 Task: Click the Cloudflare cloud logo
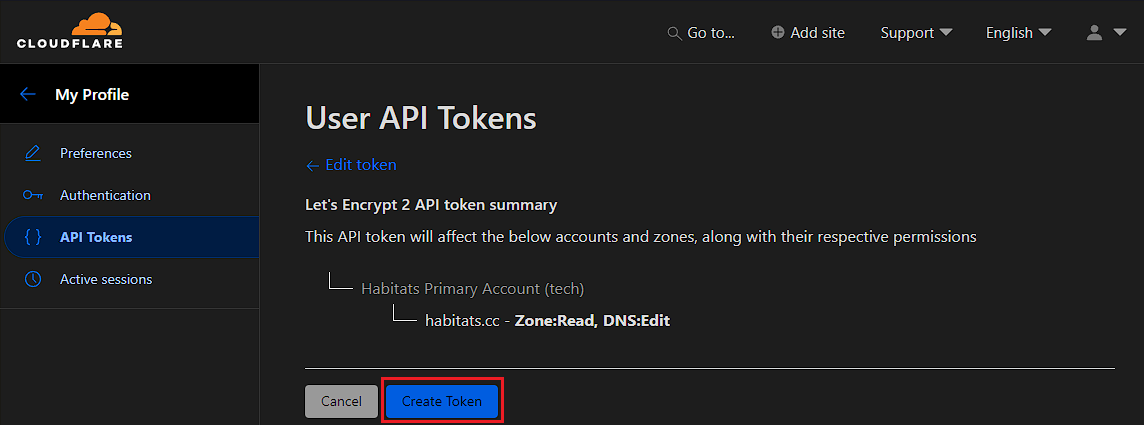pyautogui.click(x=70, y=31)
